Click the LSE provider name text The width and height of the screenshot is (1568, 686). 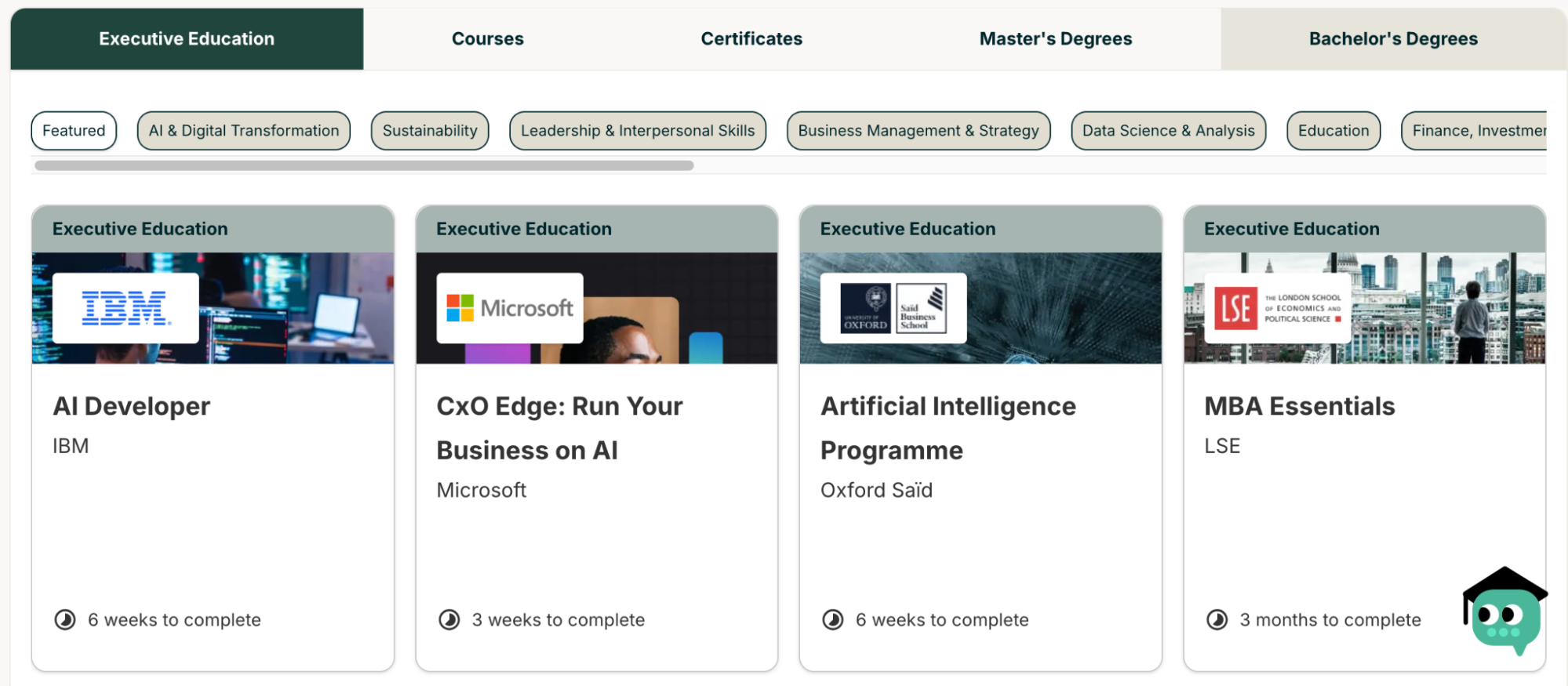click(1222, 446)
